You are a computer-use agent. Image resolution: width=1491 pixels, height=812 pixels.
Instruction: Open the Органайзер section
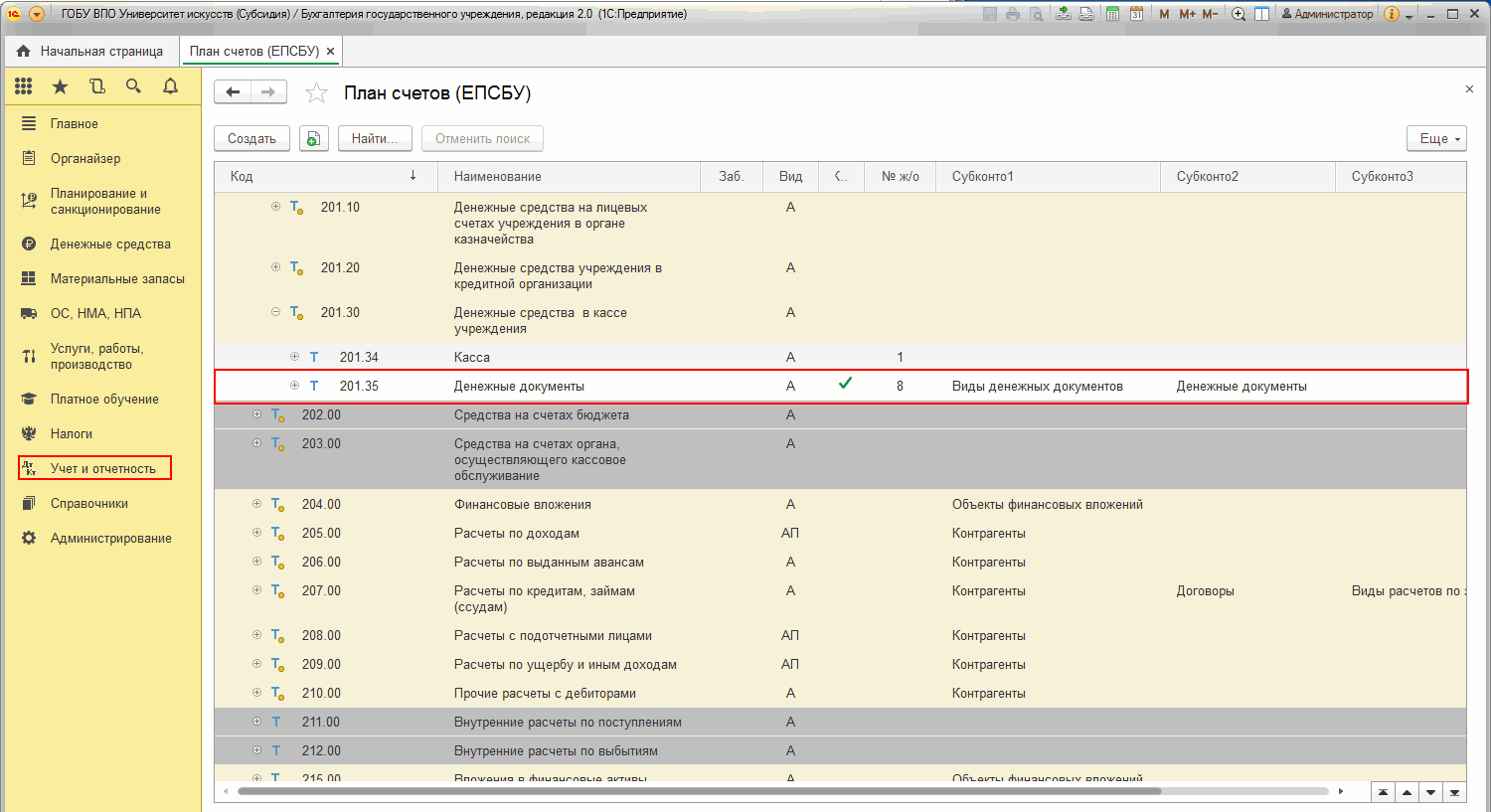tap(85, 159)
